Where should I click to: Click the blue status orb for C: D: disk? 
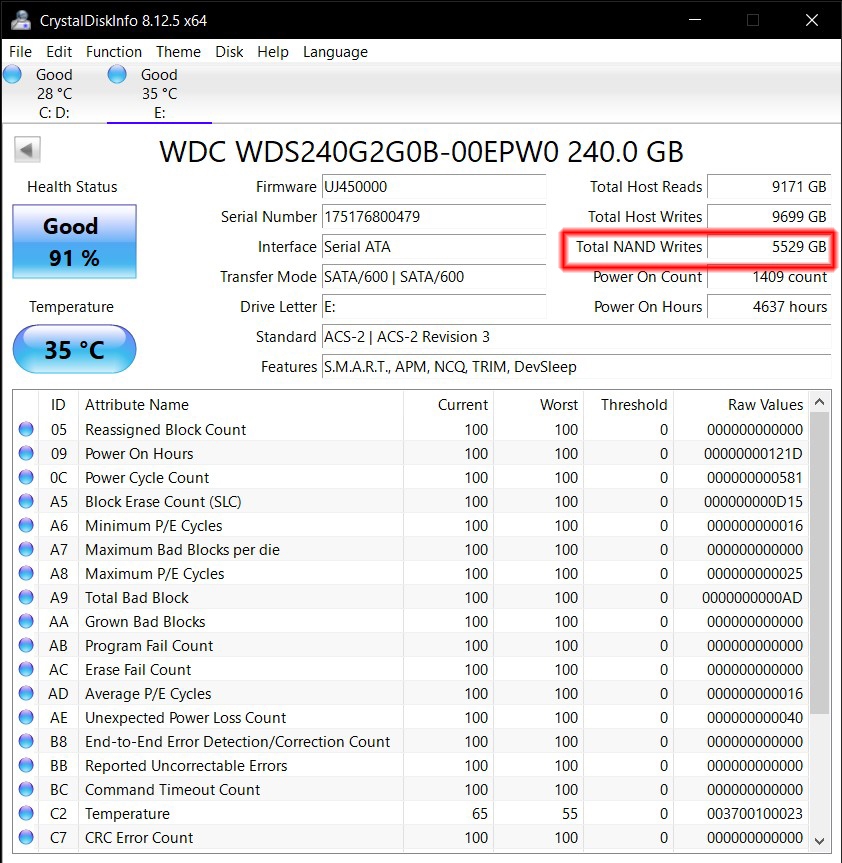[x=12, y=74]
